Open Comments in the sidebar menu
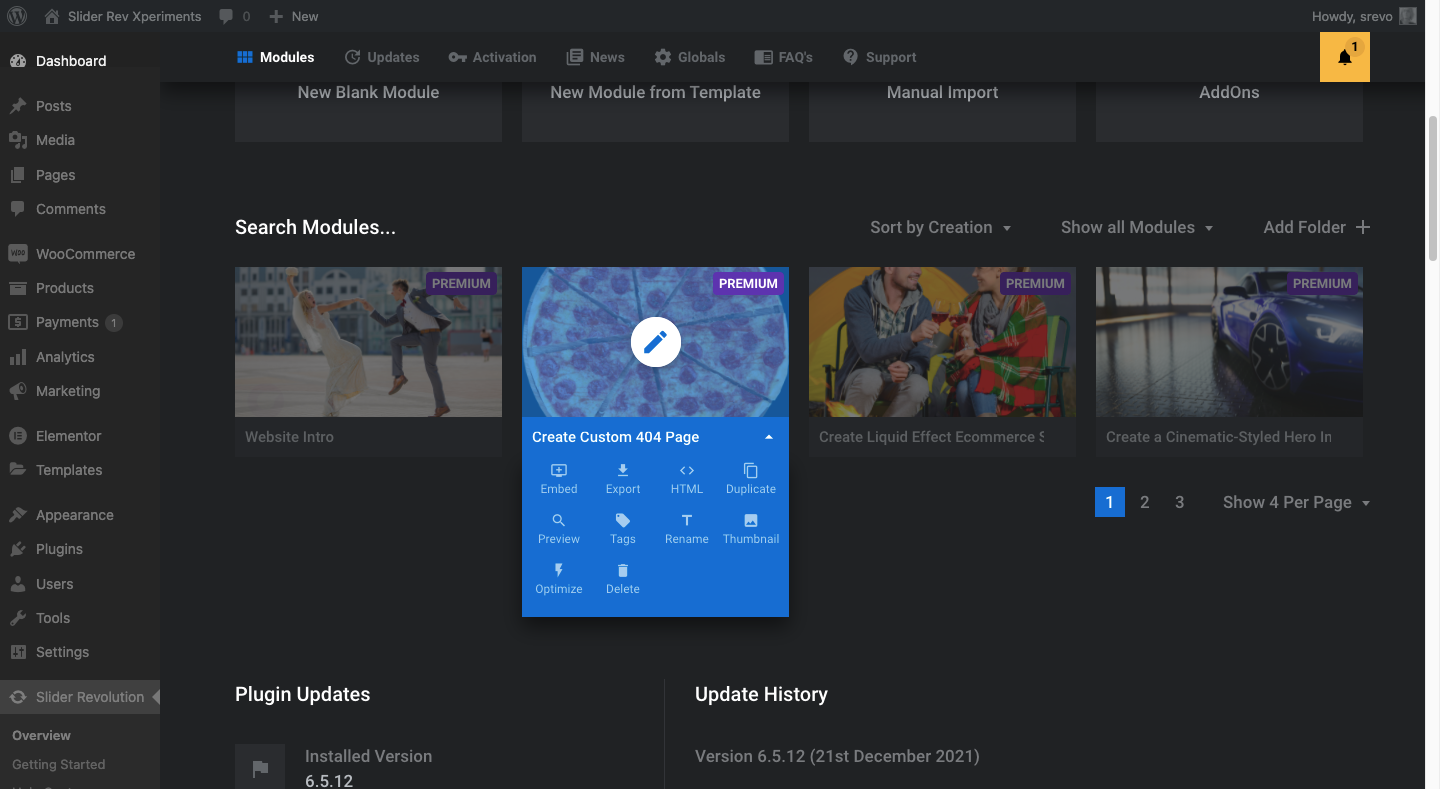The height and width of the screenshot is (789, 1440). tap(80, 209)
